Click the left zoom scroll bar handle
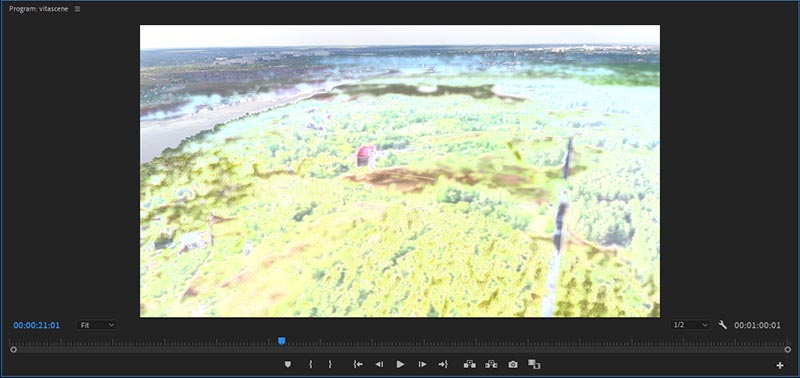The height and width of the screenshot is (378, 800). click(x=13, y=349)
